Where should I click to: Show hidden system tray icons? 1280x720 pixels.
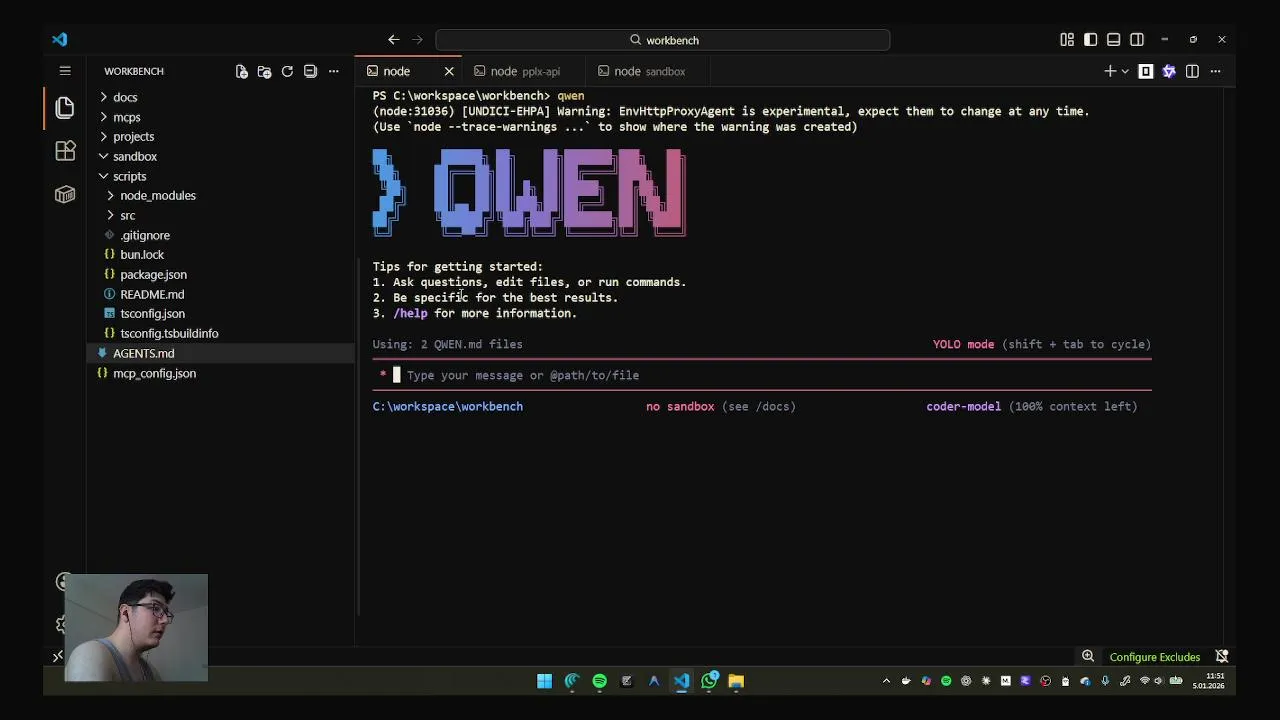tap(886, 681)
